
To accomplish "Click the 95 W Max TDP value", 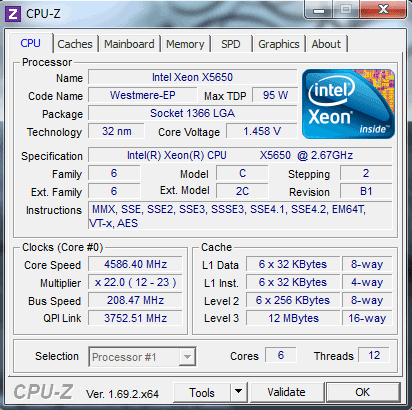I will [275, 95].
